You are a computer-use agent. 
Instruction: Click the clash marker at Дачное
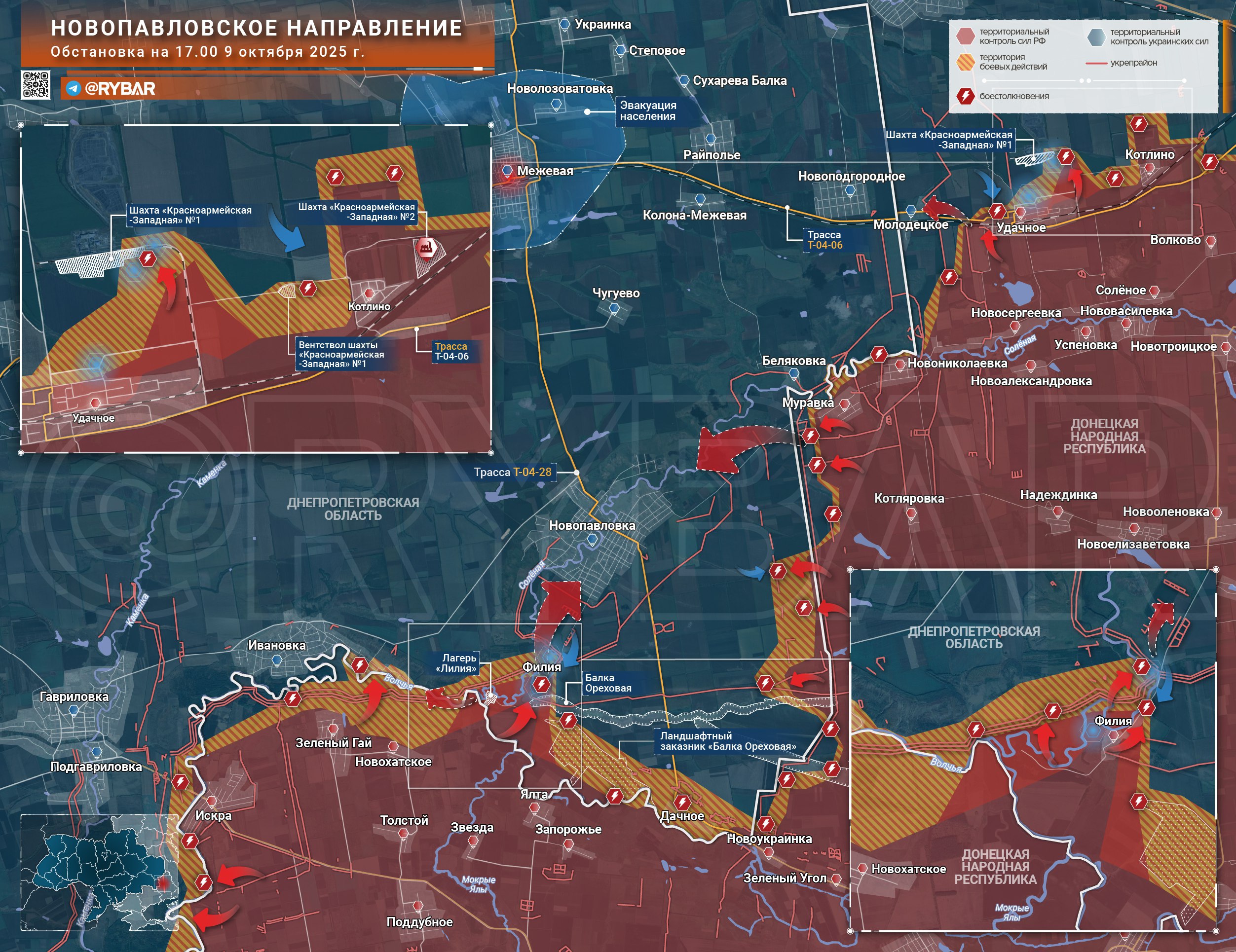click(x=682, y=802)
